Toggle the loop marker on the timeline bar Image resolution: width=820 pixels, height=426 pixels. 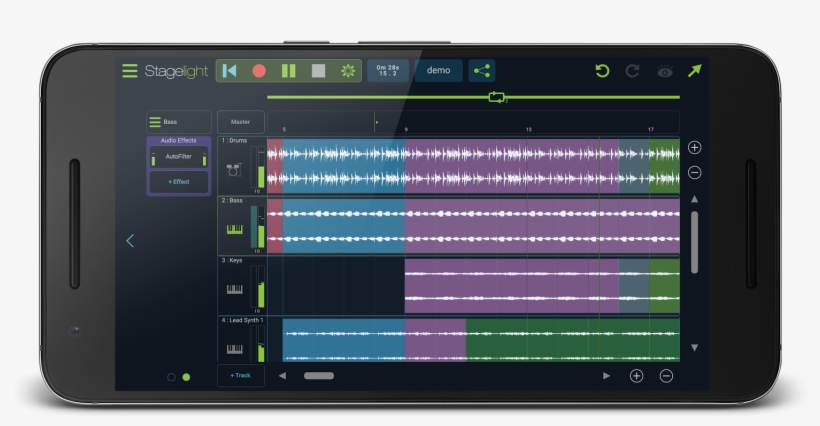497,97
